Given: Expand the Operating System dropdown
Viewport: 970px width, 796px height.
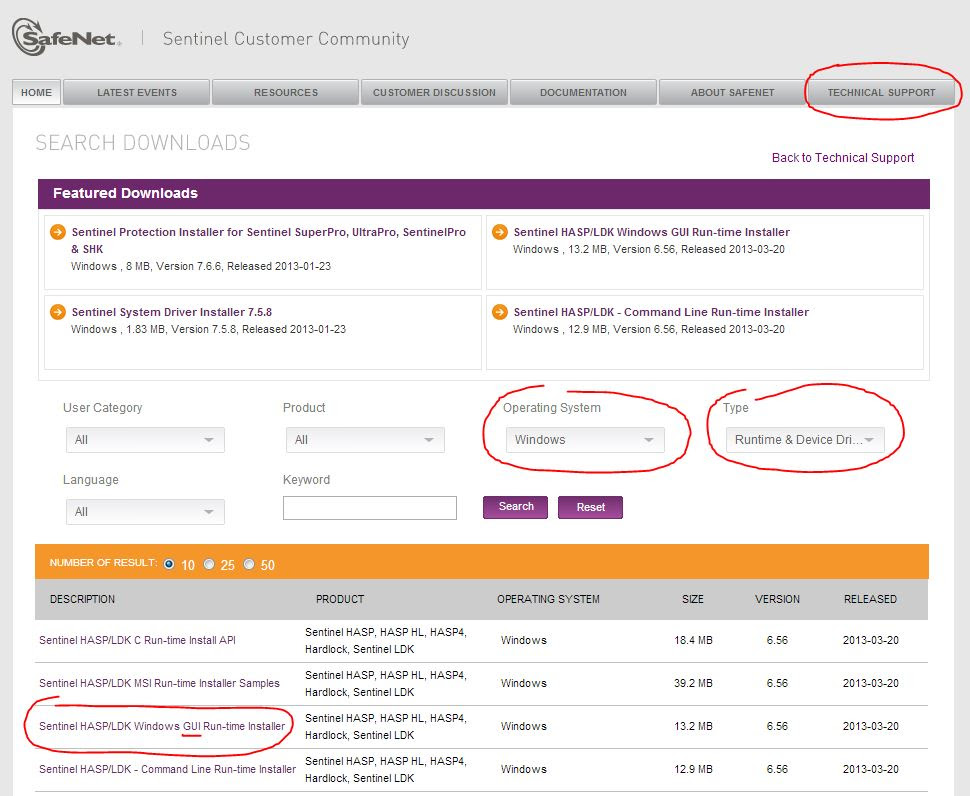Looking at the screenshot, I should (585, 440).
